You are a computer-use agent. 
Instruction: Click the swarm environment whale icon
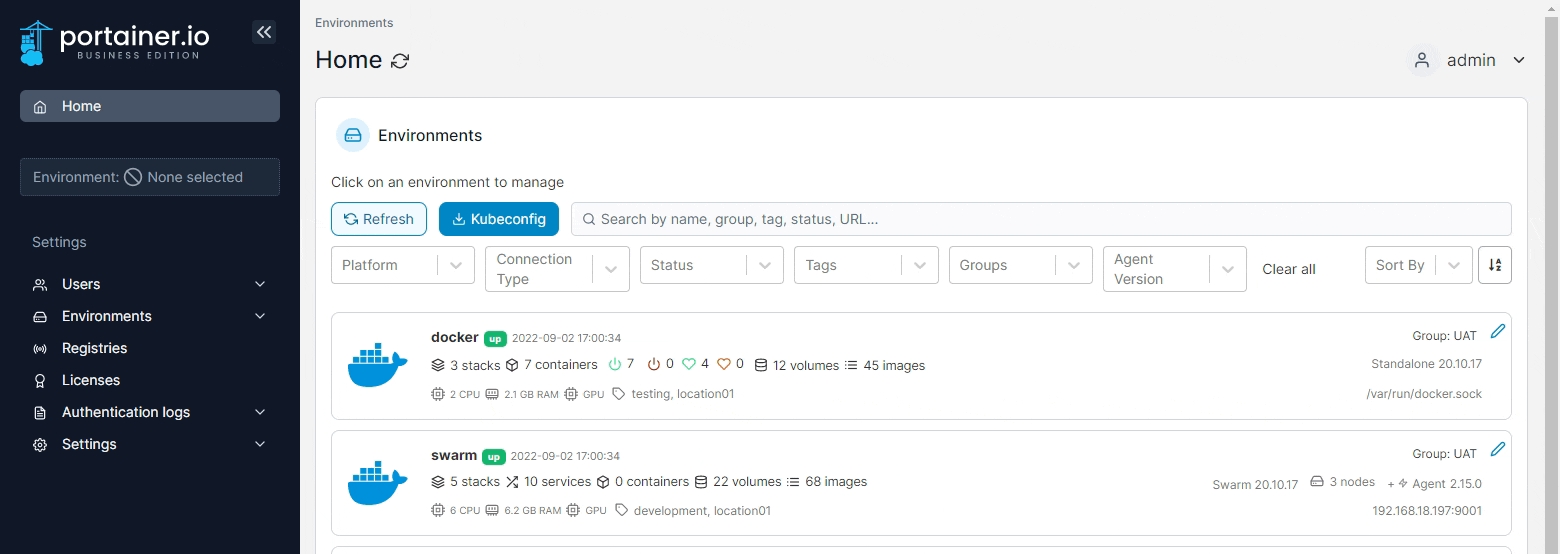377,484
